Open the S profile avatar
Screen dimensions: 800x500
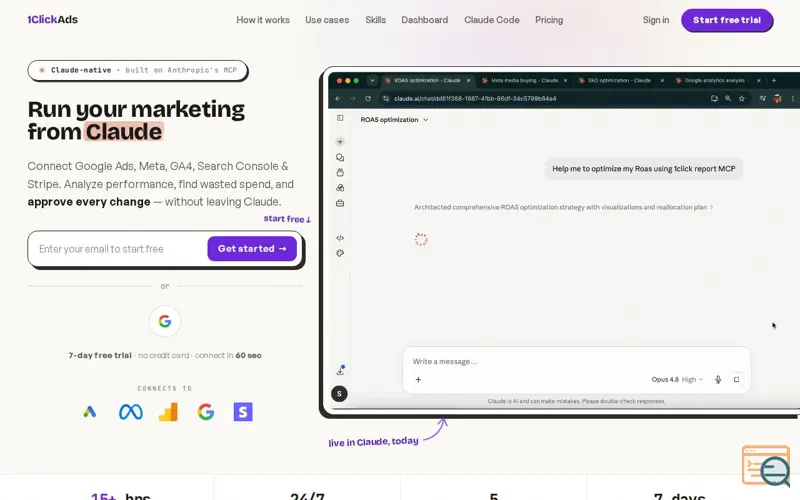339,393
